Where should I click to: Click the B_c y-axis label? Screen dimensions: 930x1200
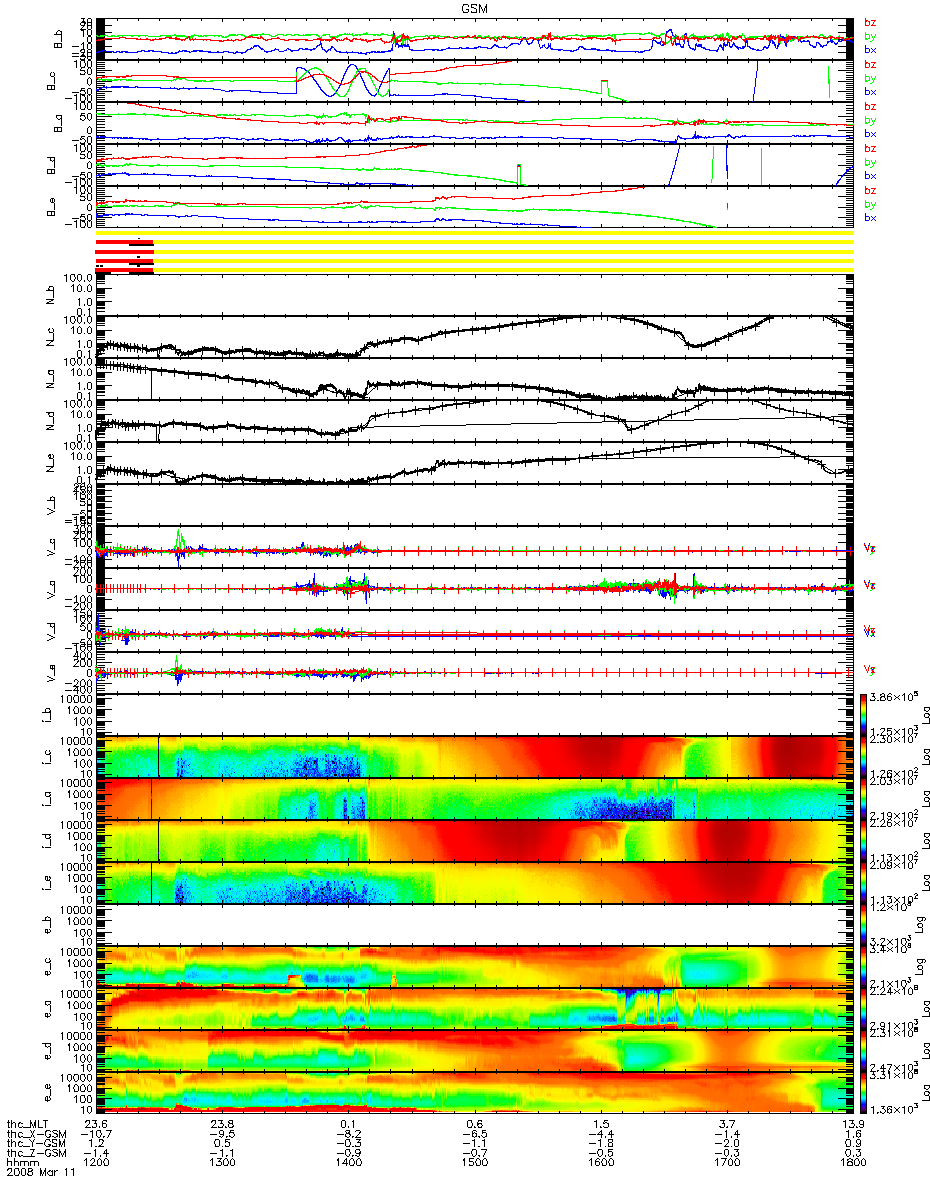(x=51, y=81)
